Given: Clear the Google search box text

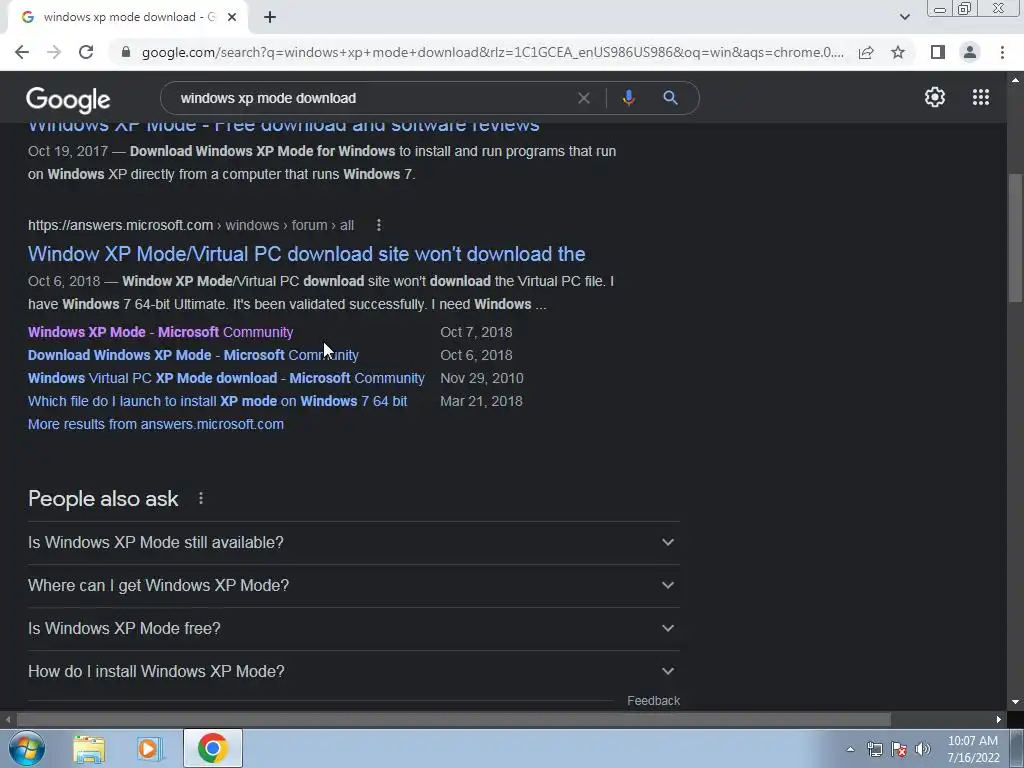Looking at the screenshot, I should click(x=584, y=98).
